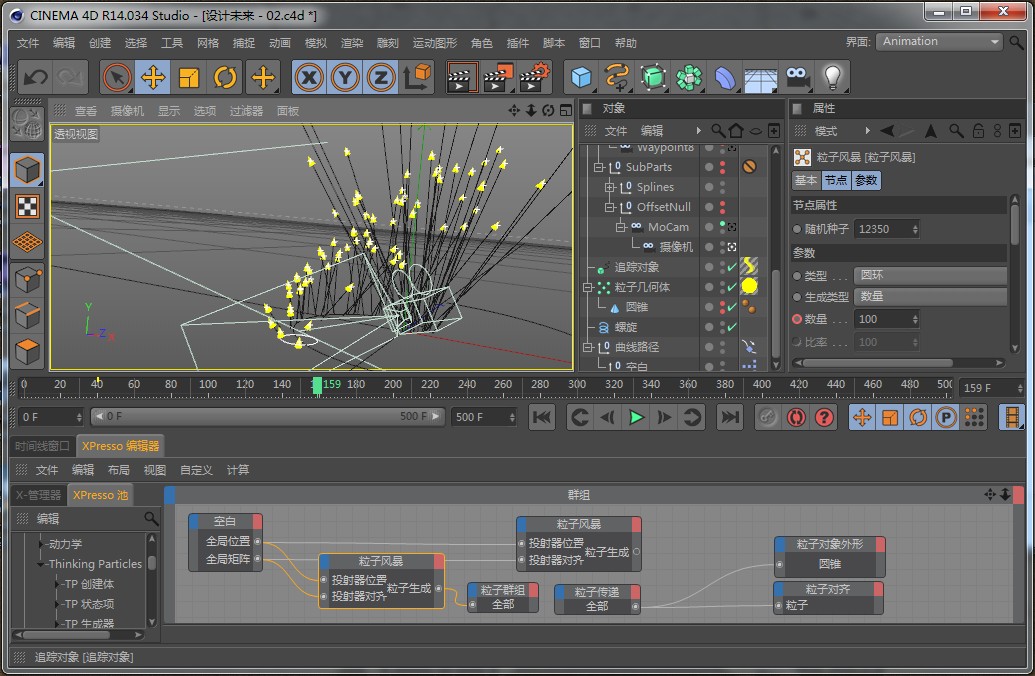Click the end frame field 500 F
1035x676 pixels.
click(484, 417)
